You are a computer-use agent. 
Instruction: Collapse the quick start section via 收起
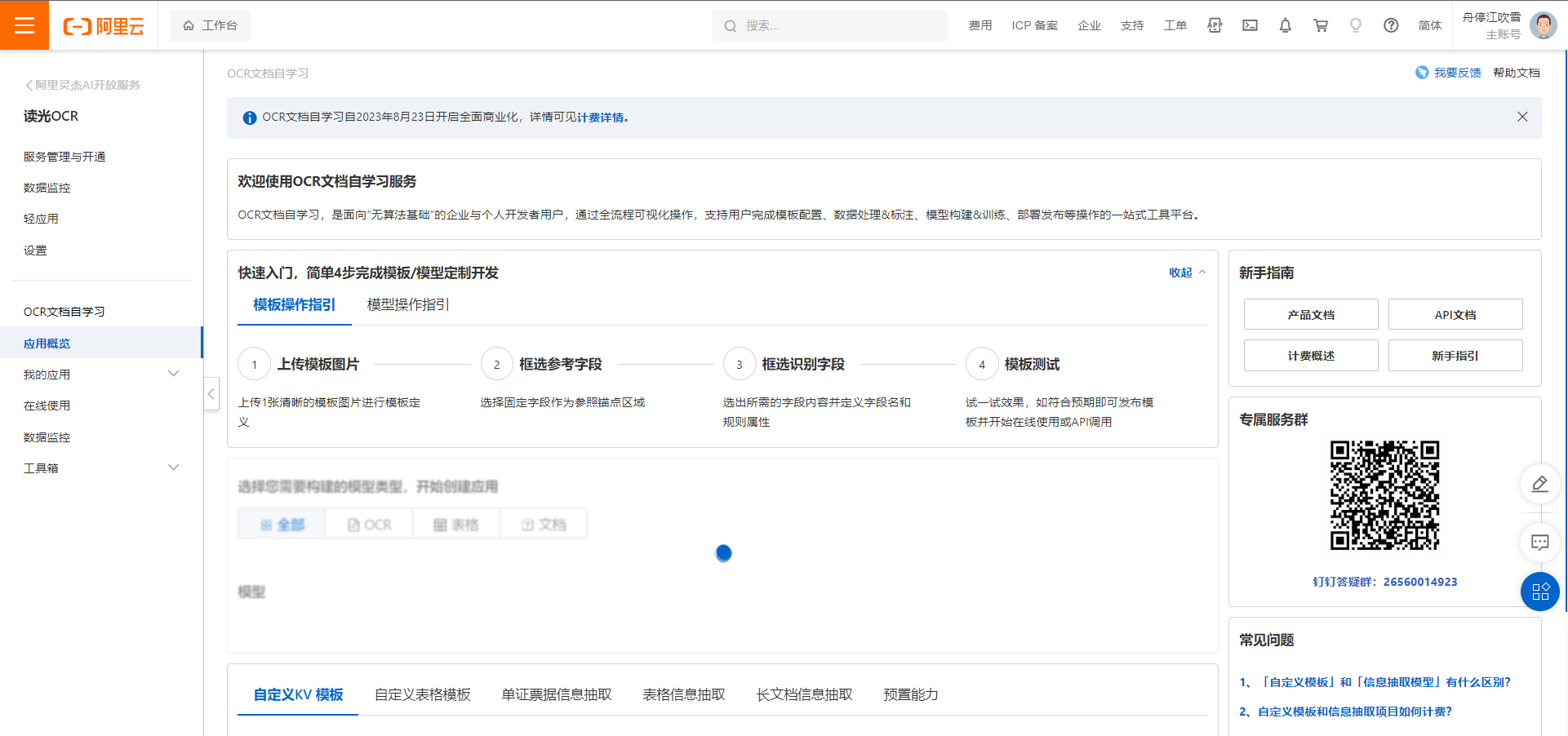1187,273
